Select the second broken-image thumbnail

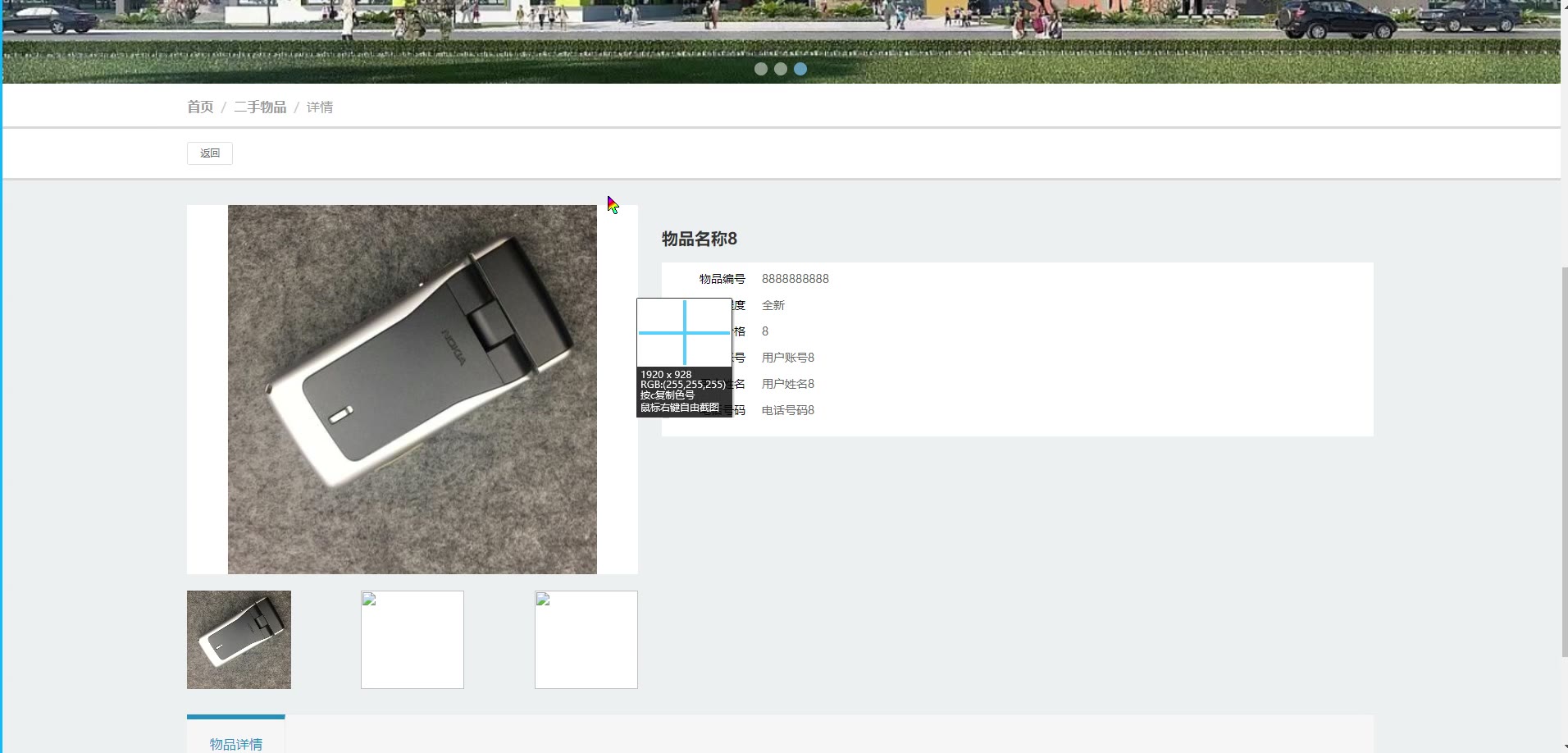click(413, 640)
